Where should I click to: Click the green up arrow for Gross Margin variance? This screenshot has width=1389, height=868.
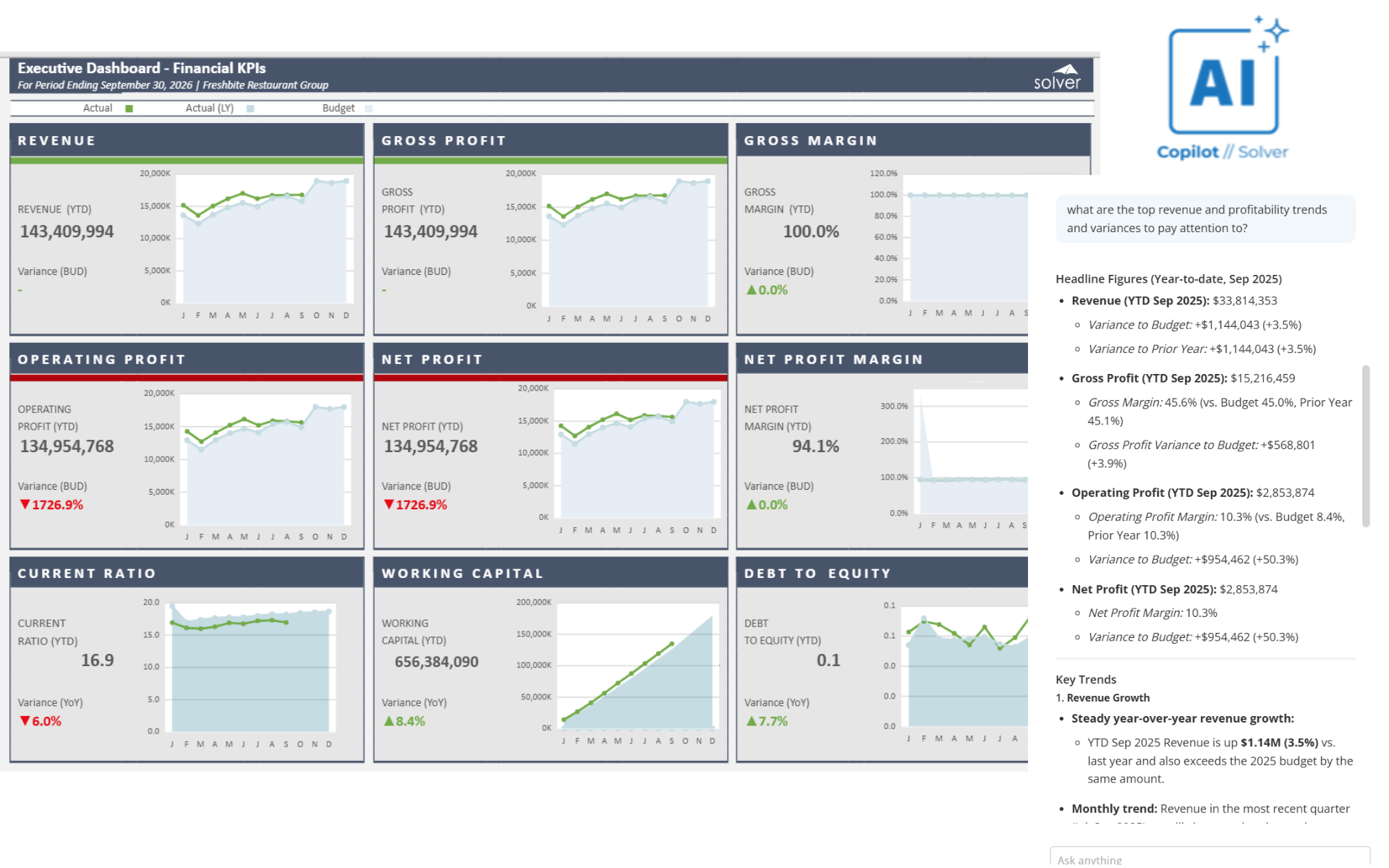coord(752,290)
